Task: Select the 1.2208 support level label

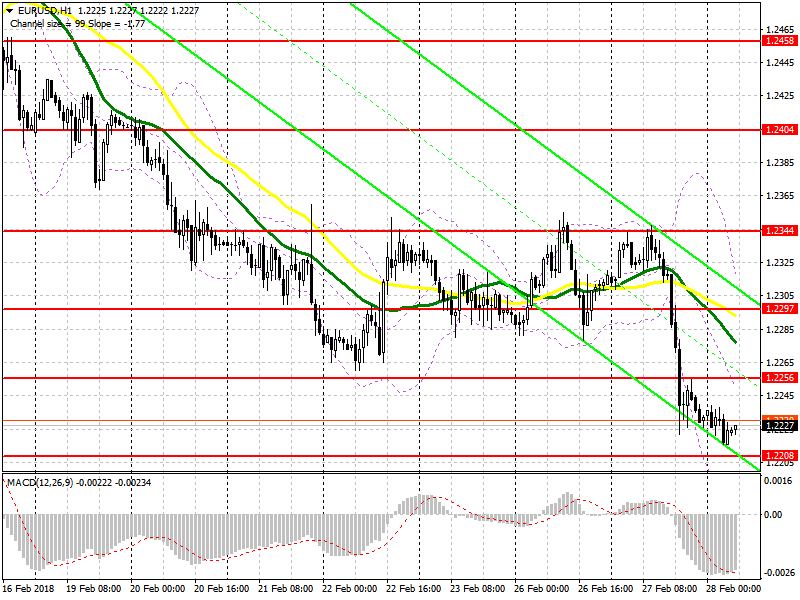Action: click(780, 456)
